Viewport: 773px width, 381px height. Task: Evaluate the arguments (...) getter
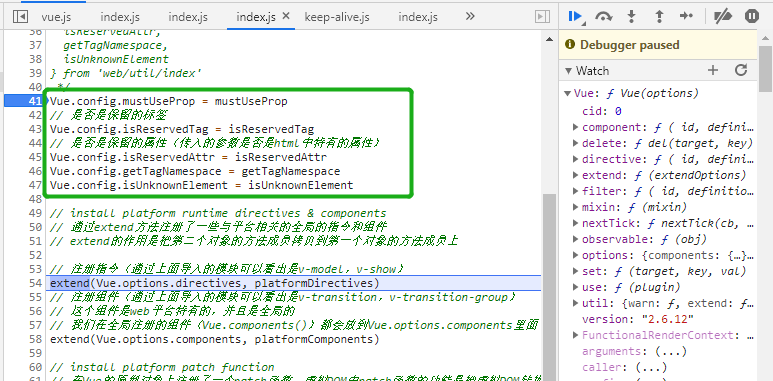tap(670, 351)
